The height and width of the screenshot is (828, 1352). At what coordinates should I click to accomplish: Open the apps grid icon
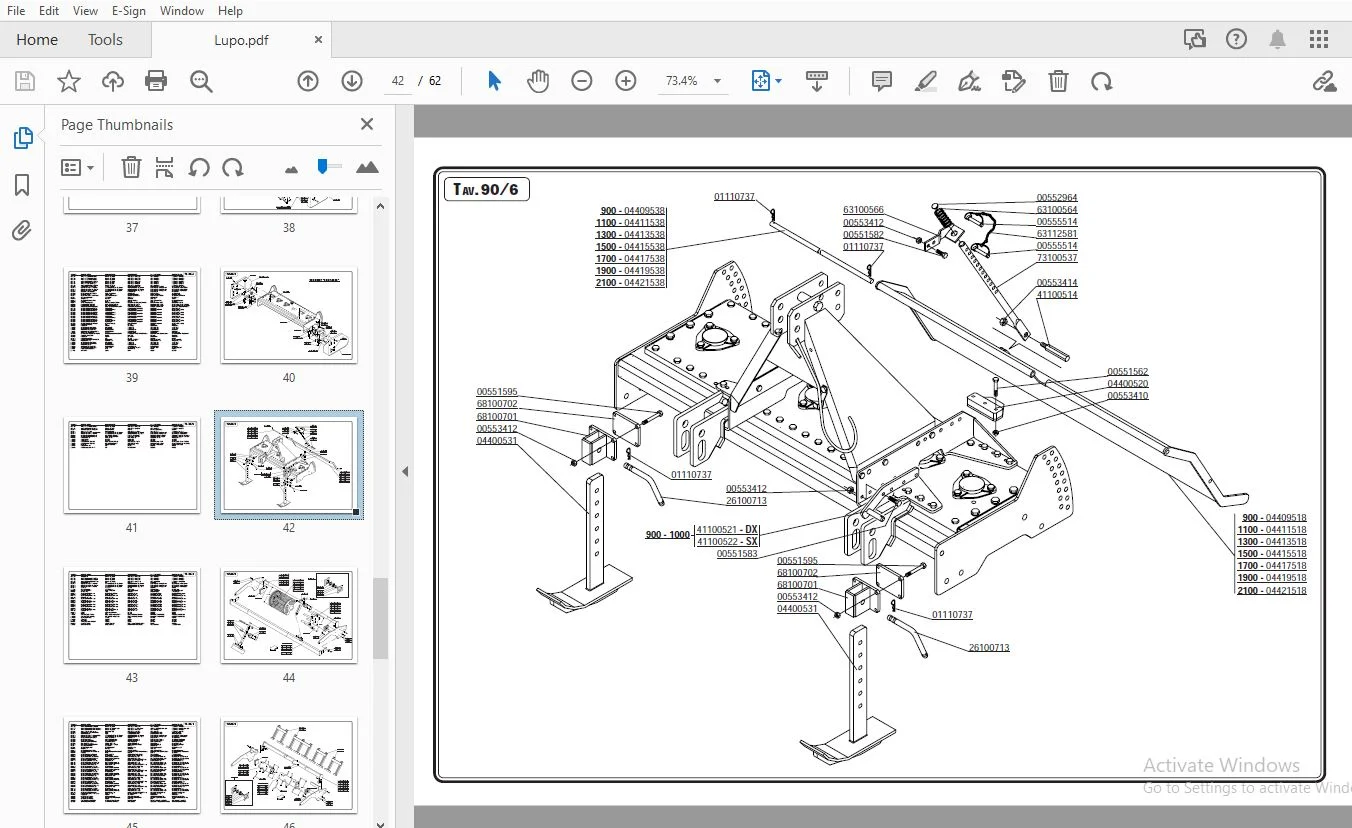(x=1319, y=39)
